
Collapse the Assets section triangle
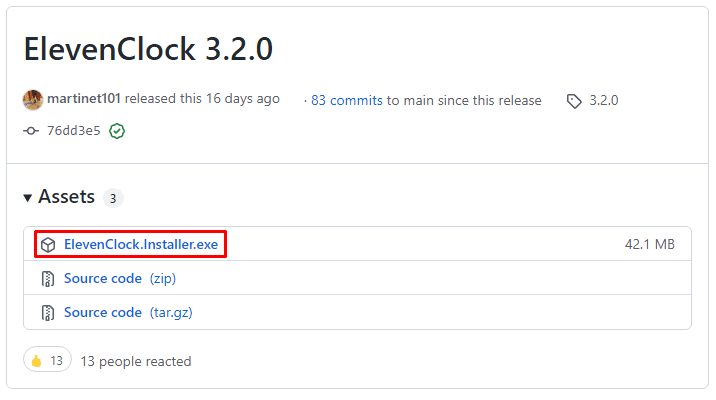pyautogui.click(x=28, y=198)
